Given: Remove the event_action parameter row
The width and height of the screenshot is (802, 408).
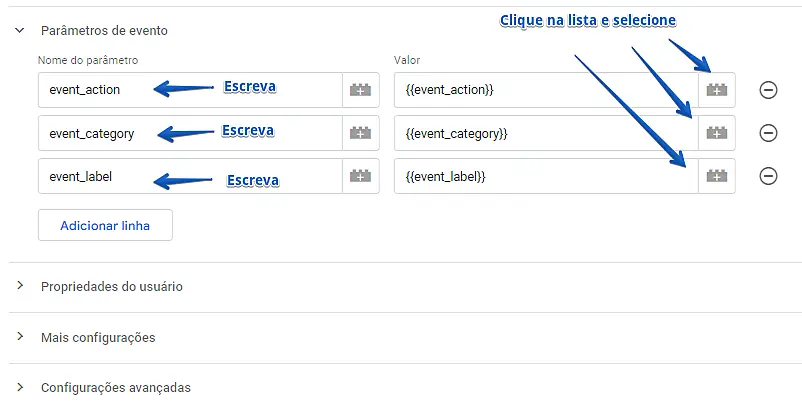Looking at the screenshot, I should tap(768, 90).
